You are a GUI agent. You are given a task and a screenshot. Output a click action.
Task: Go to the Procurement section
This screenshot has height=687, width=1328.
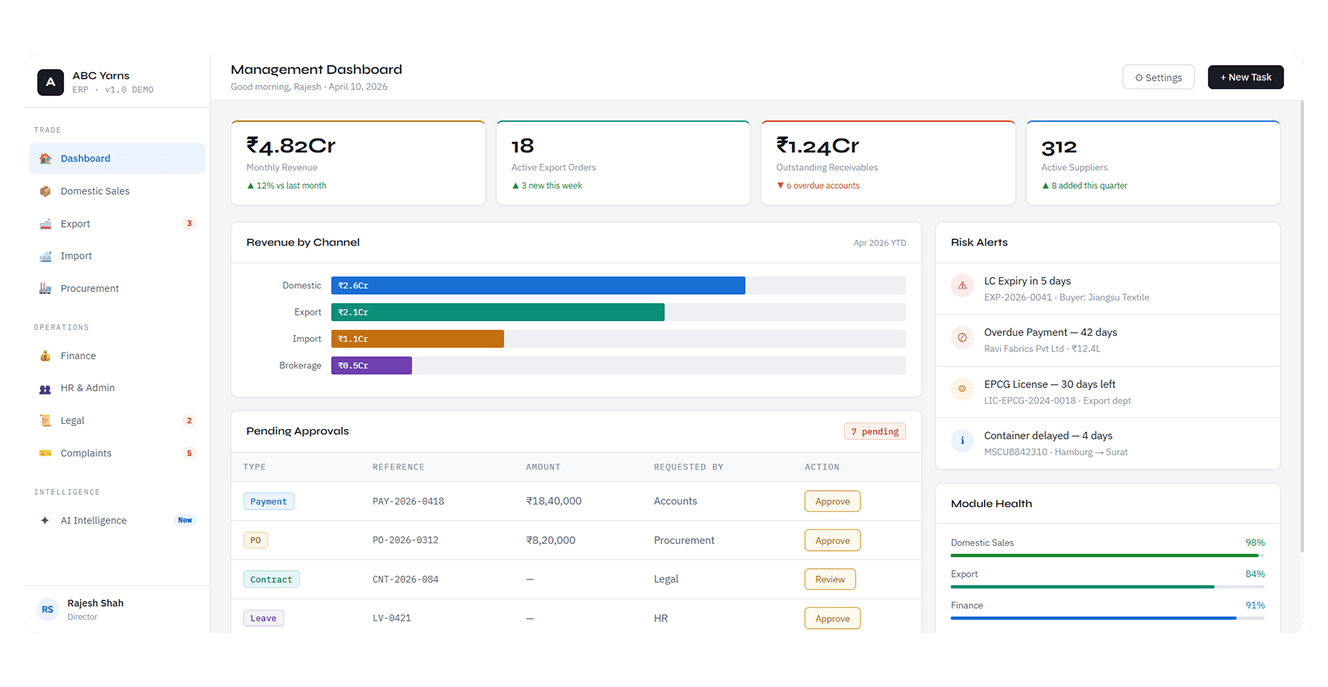(x=117, y=288)
